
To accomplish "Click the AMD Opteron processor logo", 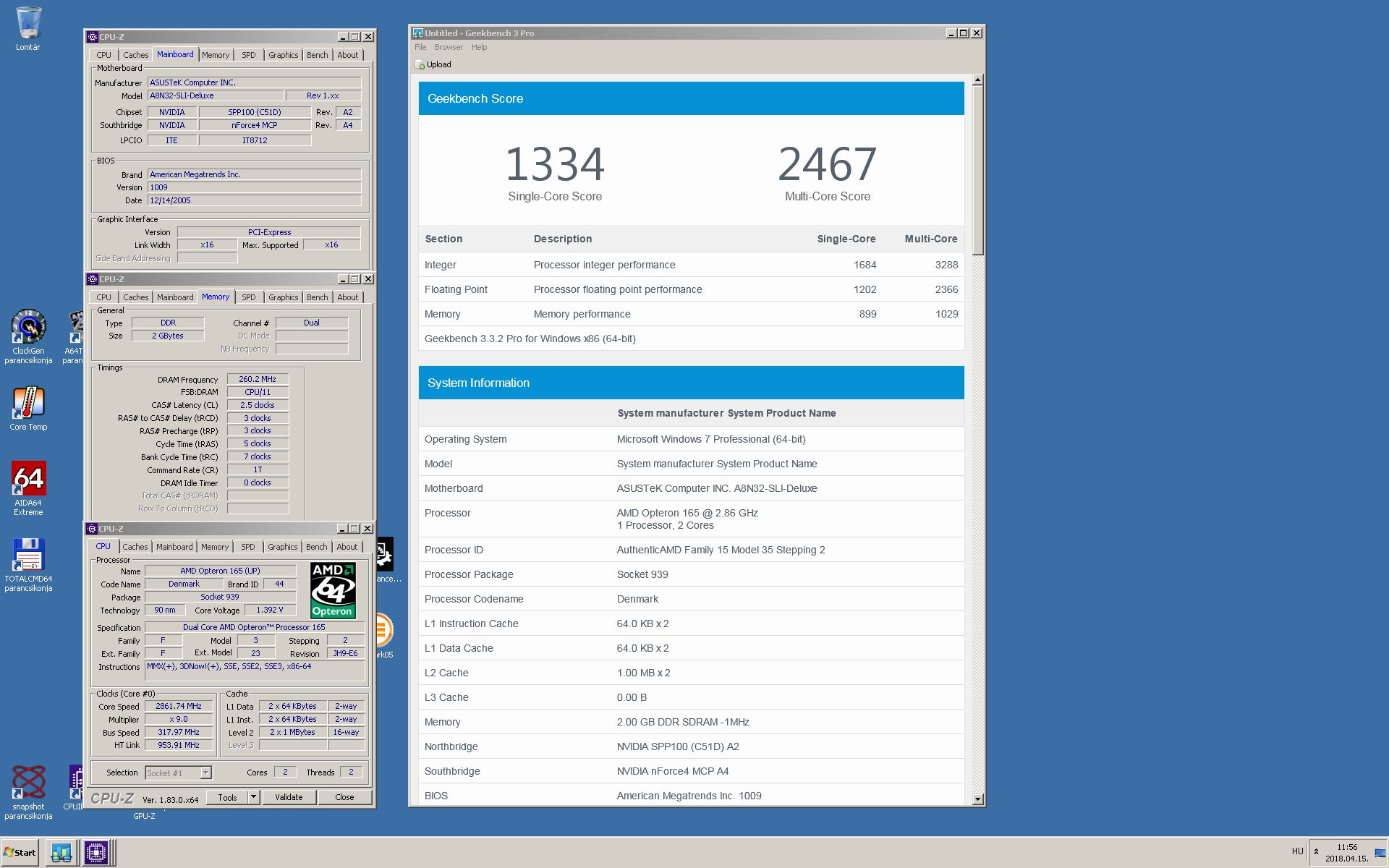I will pyautogui.click(x=333, y=590).
